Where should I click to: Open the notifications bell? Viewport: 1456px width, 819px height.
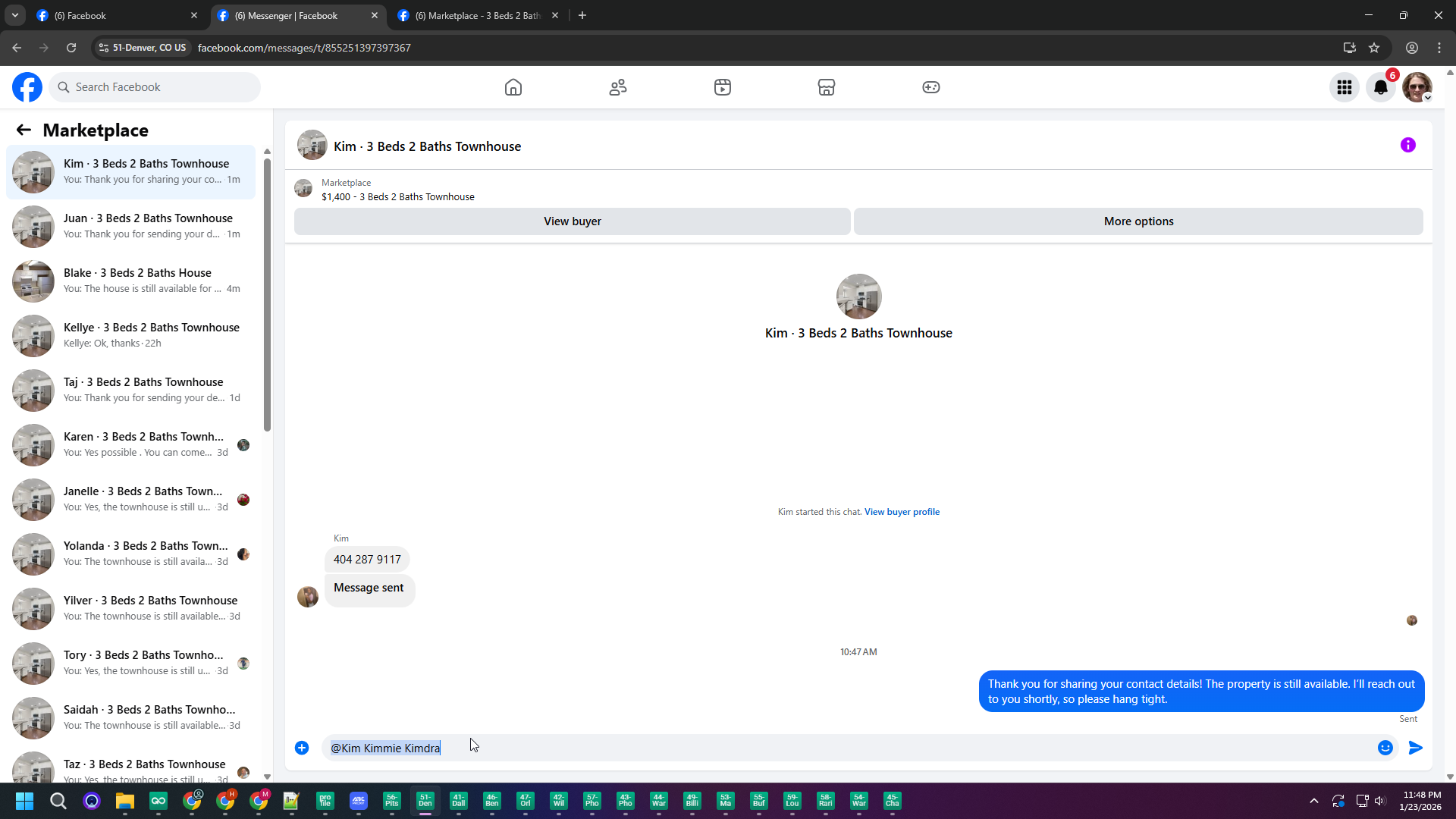pyautogui.click(x=1381, y=87)
